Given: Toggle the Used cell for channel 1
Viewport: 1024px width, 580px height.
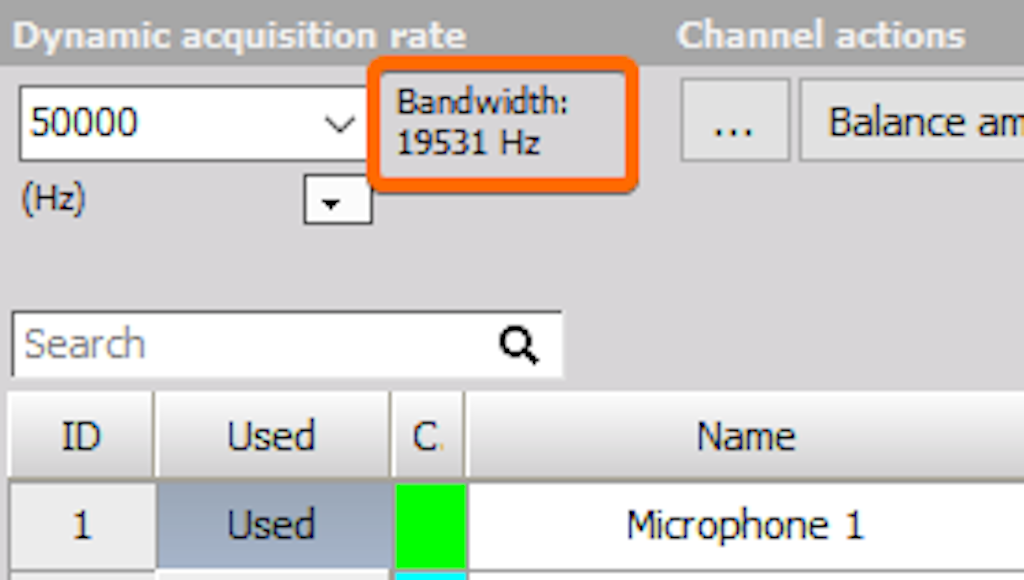Looking at the screenshot, I should (x=273, y=525).
